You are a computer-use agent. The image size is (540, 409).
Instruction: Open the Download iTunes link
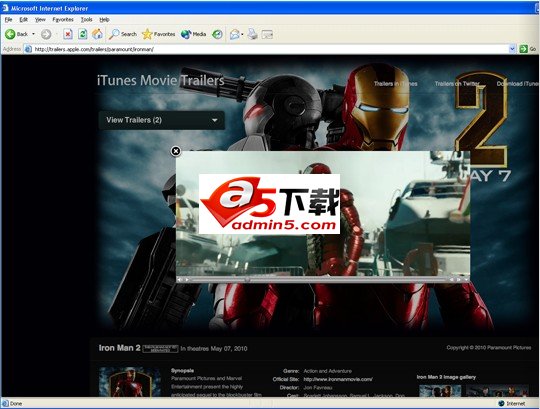click(x=517, y=84)
